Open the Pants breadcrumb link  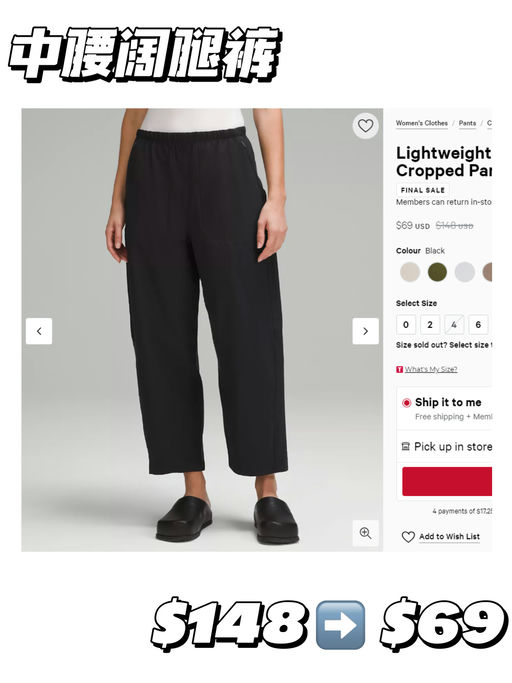[467, 123]
